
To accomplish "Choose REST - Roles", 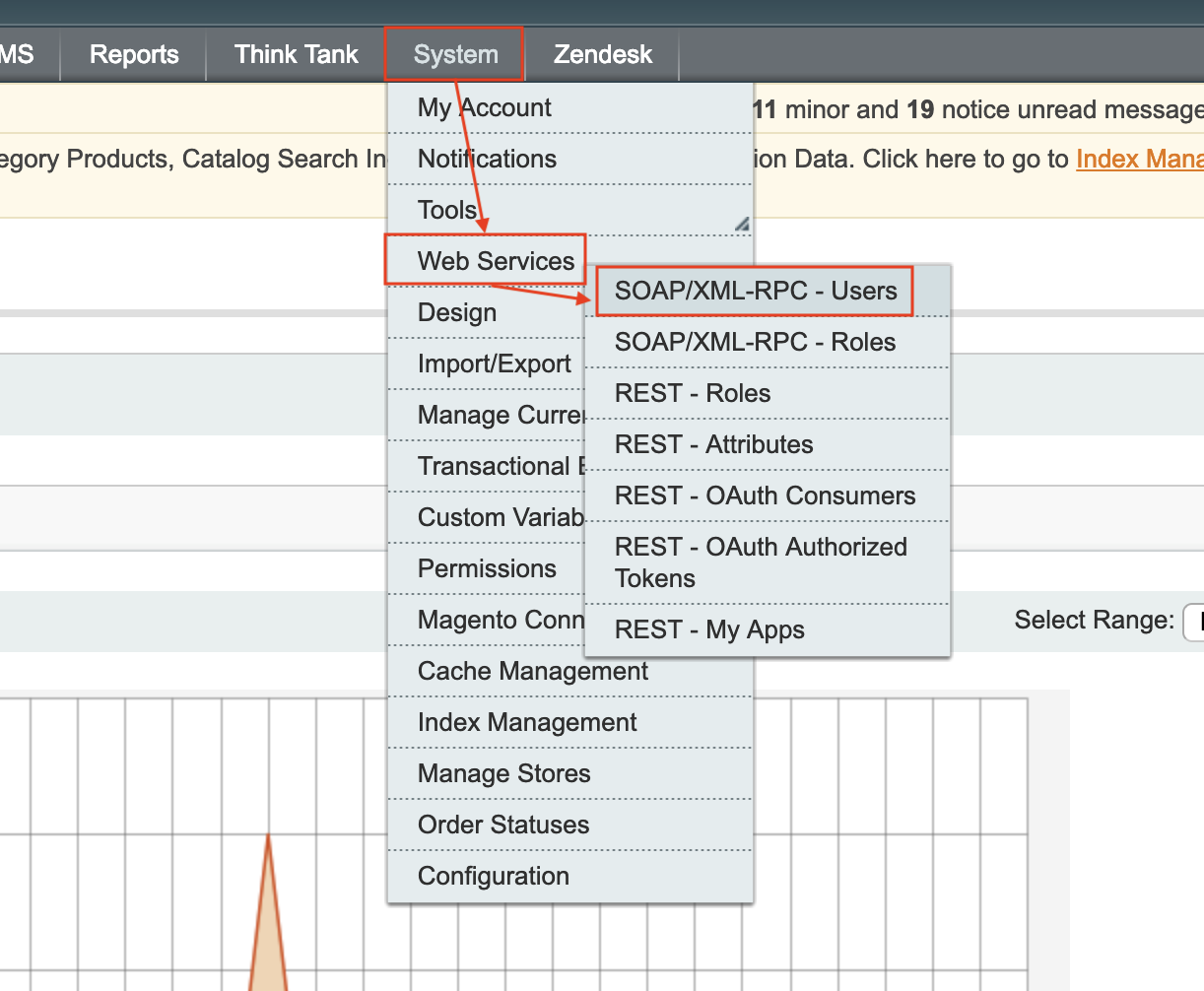I will (x=768, y=393).
